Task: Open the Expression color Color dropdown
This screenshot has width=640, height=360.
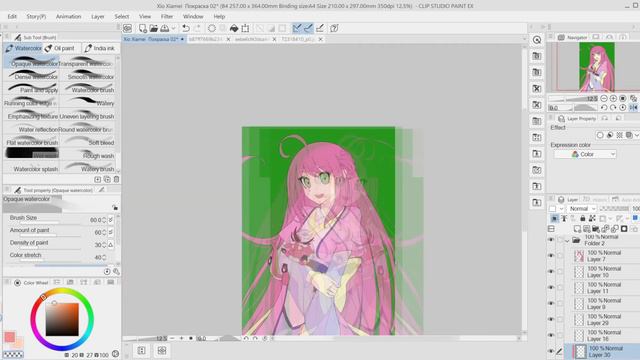Action: (x=585, y=154)
